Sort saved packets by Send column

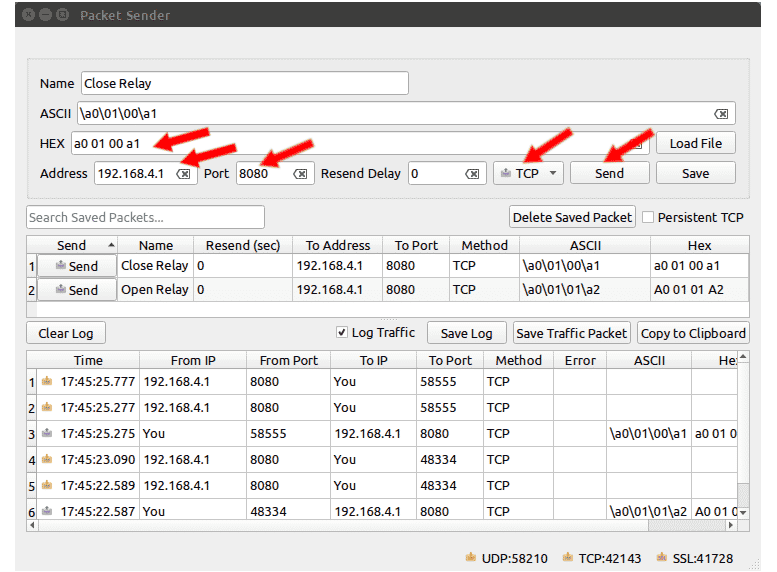(x=72, y=245)
